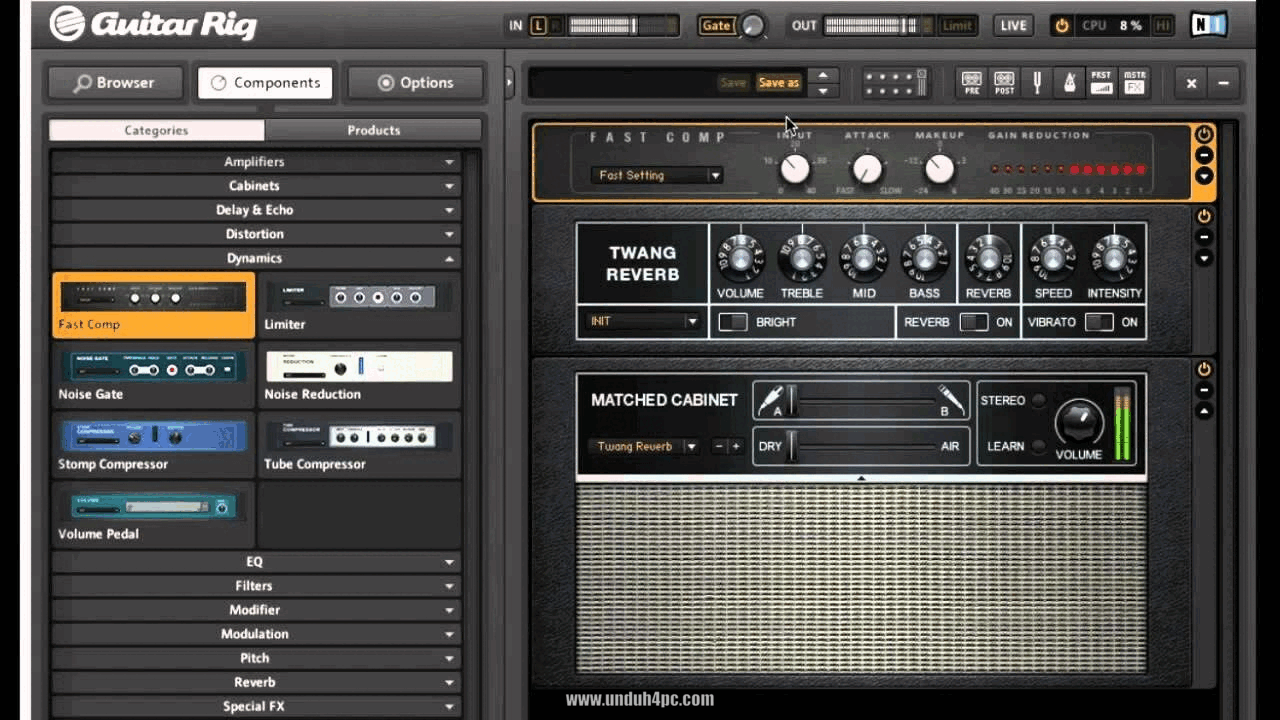The image size is (1280, 720).
Task: Toggle the noise Gate button
Action: click(x=716, y=26)
